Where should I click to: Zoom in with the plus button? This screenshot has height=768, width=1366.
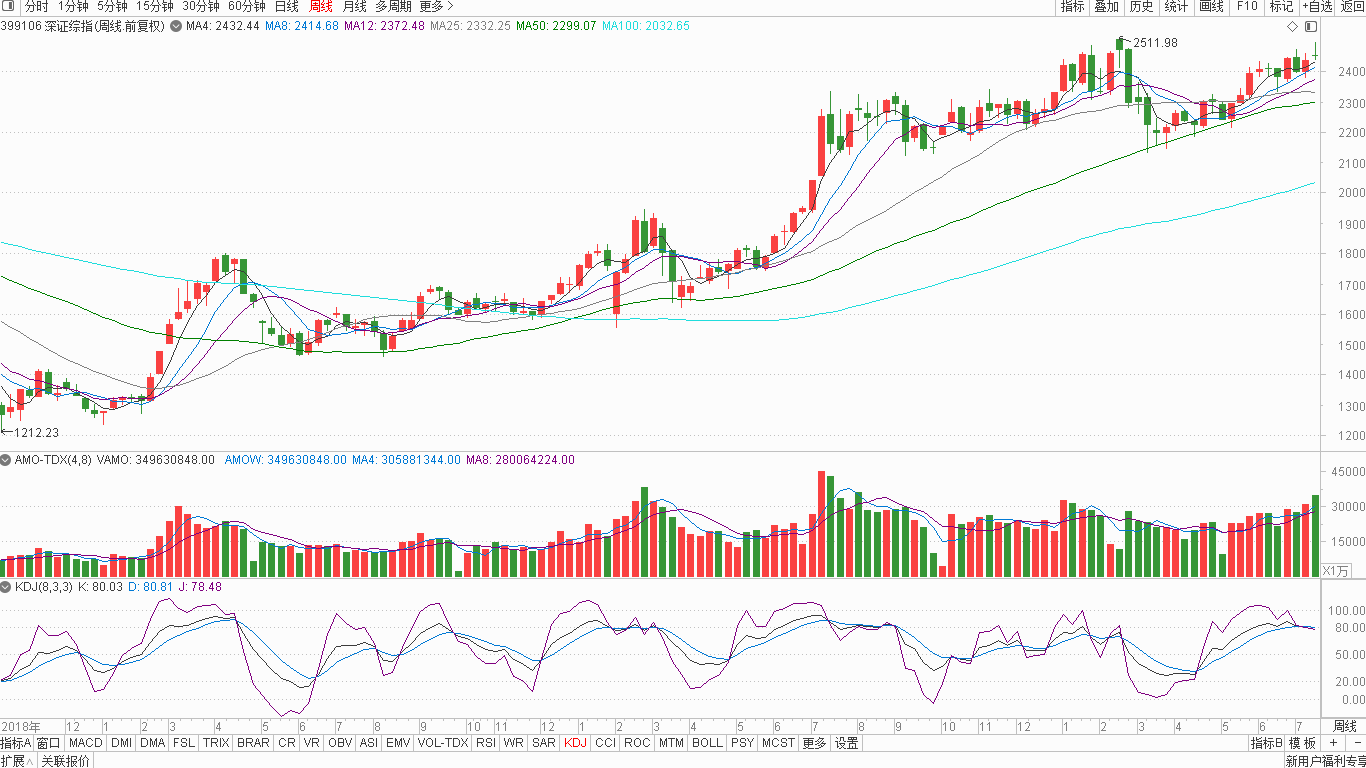pyautogui.click(x=1333, y=743)
